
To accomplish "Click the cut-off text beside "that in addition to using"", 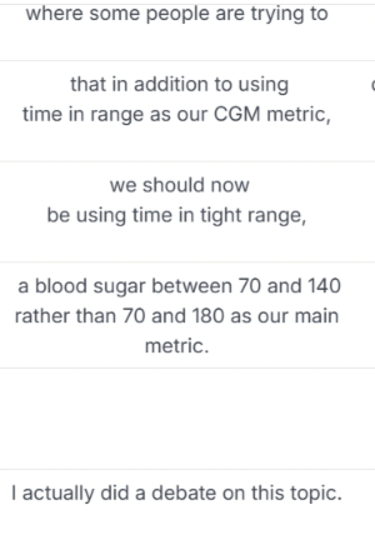I will click(x=373, y=84).
